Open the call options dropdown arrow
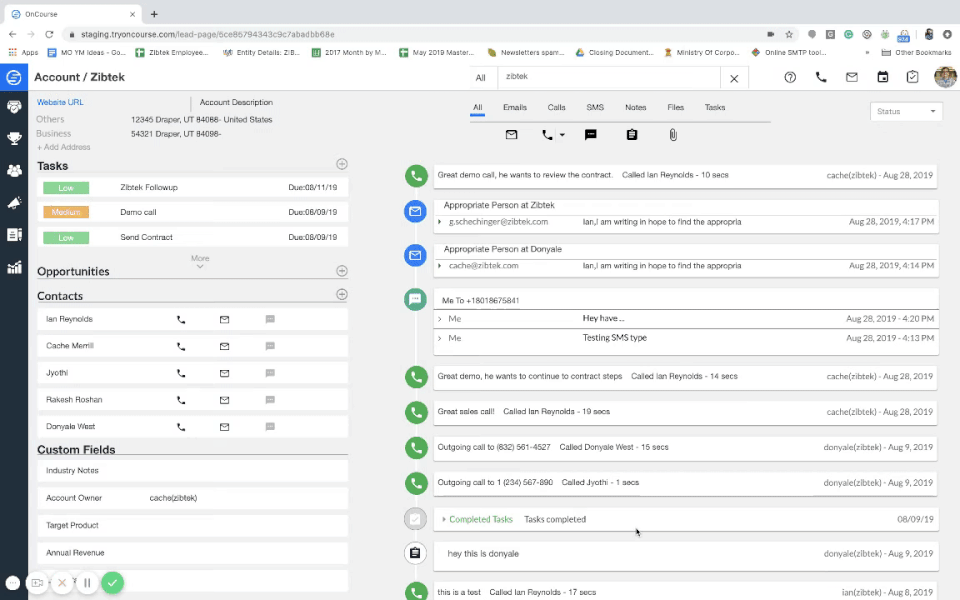 click(x=562, y=135)
